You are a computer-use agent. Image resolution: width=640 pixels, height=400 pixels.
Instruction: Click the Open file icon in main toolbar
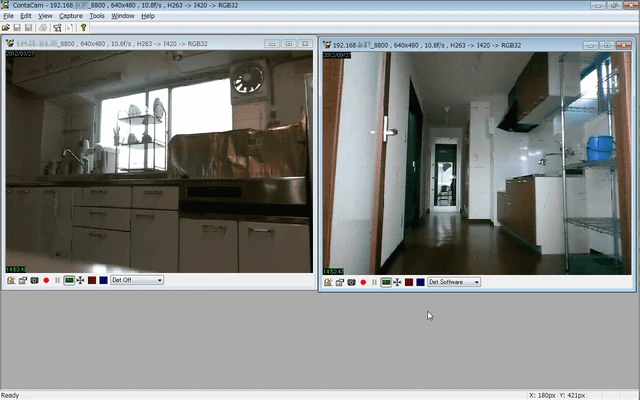click(7, 27)
